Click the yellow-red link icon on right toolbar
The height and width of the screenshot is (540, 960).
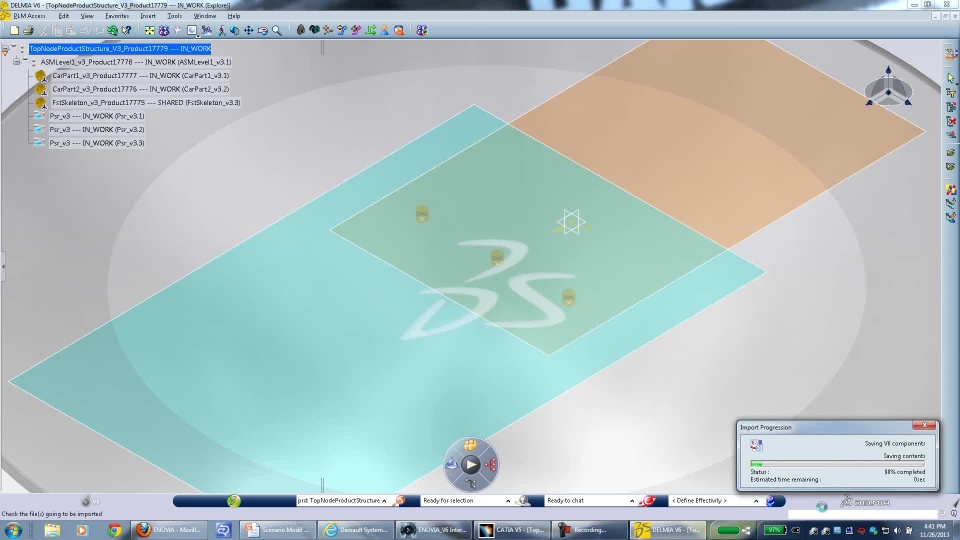(951, 190)
